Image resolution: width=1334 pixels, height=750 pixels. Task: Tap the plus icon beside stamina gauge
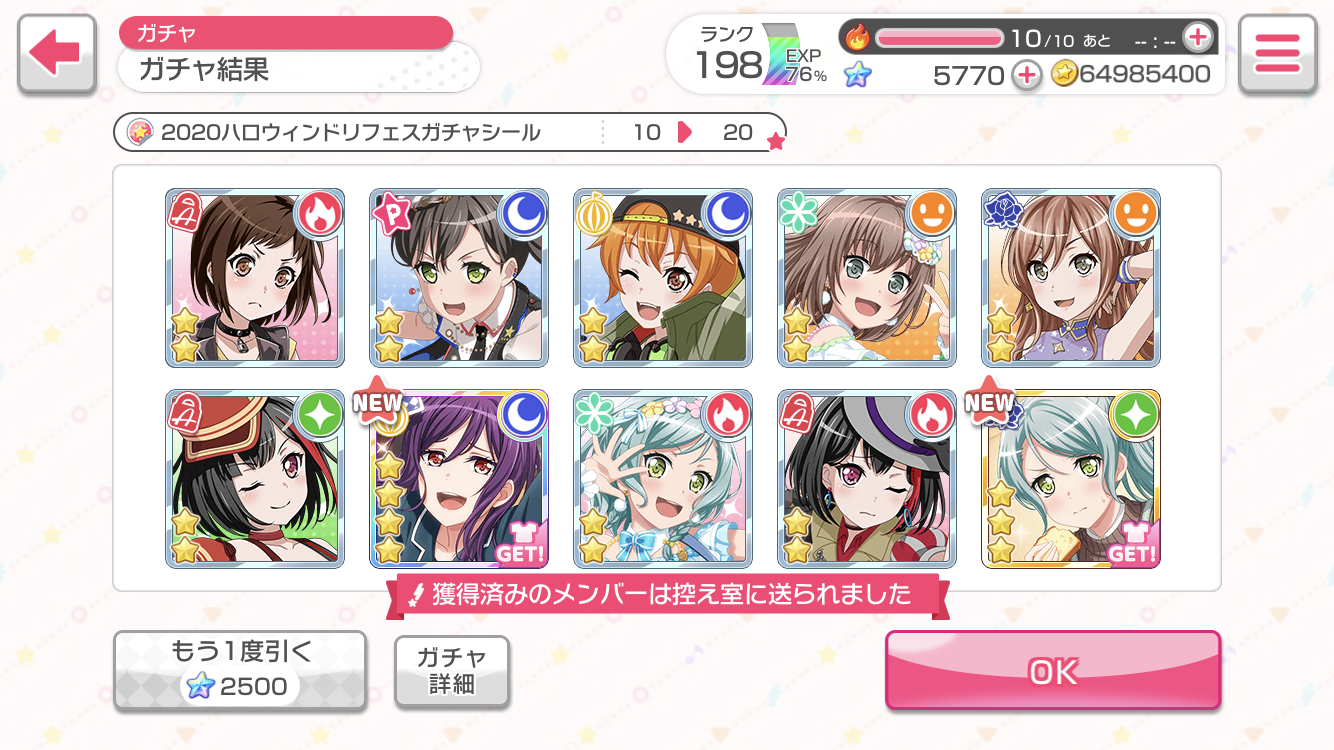1196,38
